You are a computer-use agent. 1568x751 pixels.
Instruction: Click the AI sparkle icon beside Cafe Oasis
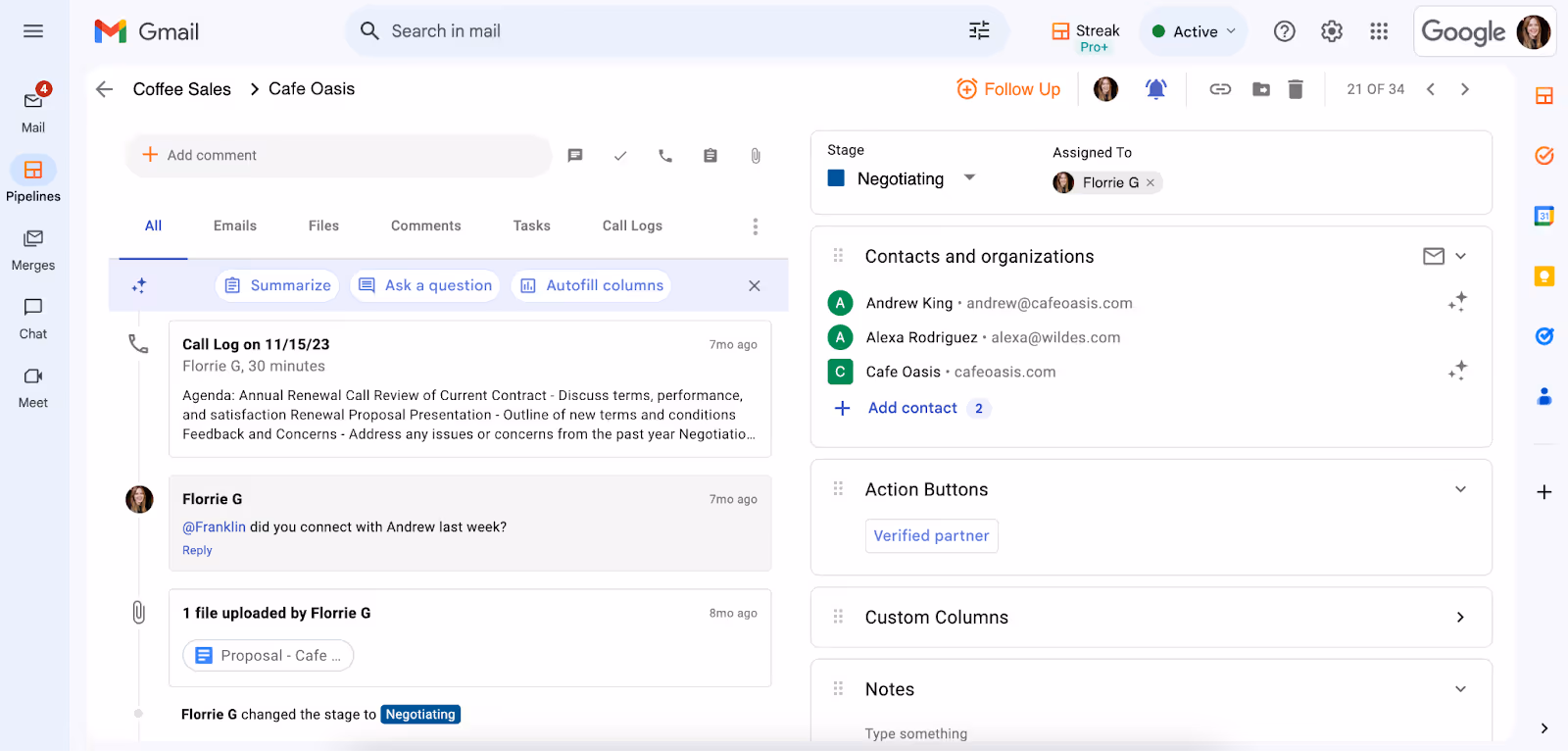[1457, 371]
